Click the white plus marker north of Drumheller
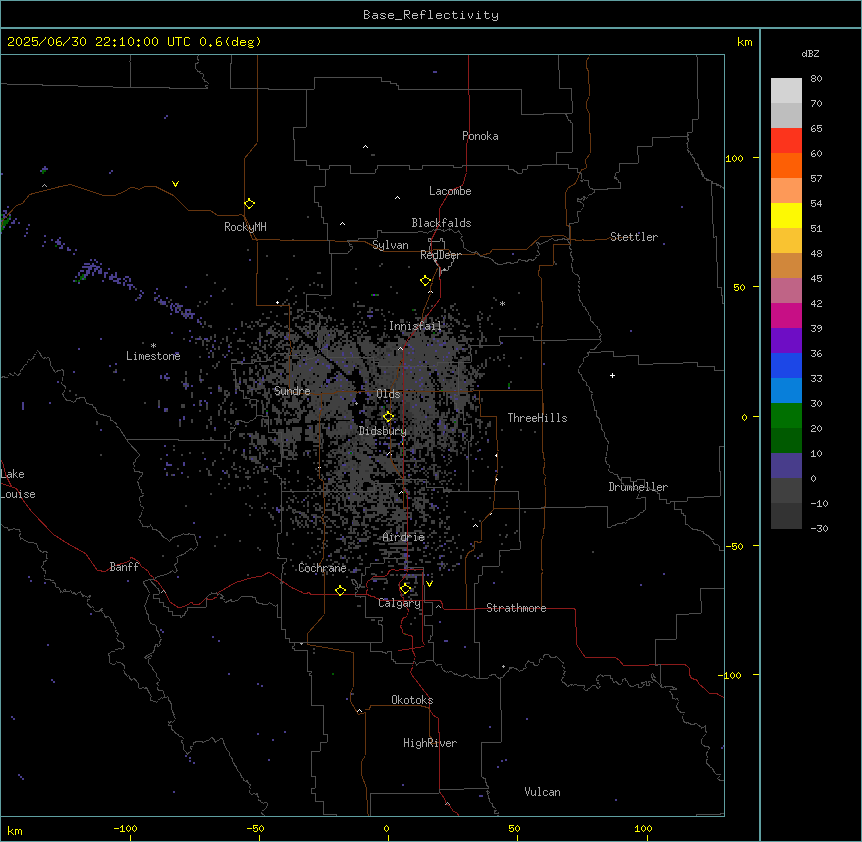Screen dimensions: 862x842 point(612,375)
